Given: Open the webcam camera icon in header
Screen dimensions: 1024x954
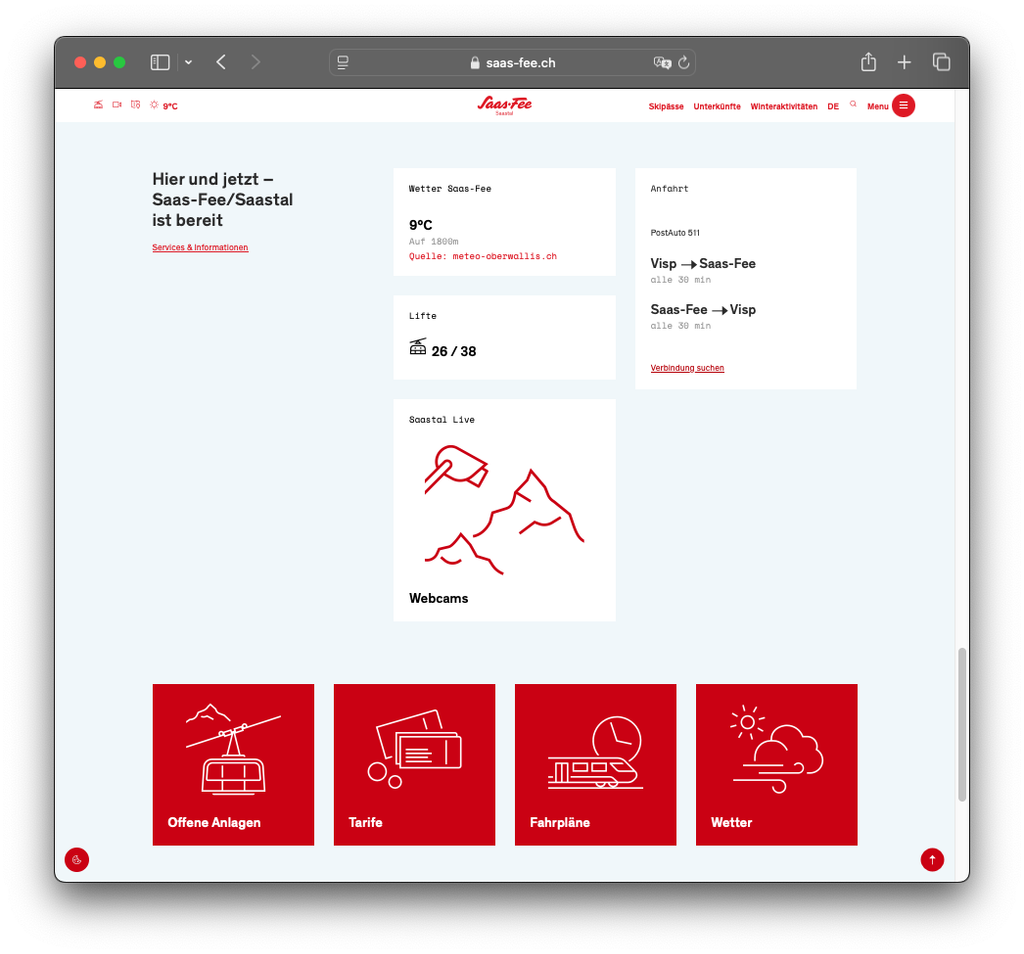Looking at the screenshot, I should pyautogui.click(x=117, y=105).
